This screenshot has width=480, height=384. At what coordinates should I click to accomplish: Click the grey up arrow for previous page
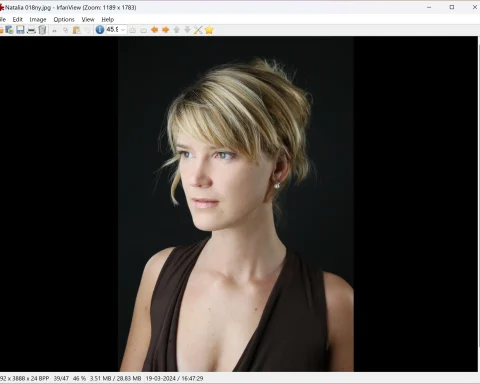point(177,30)
